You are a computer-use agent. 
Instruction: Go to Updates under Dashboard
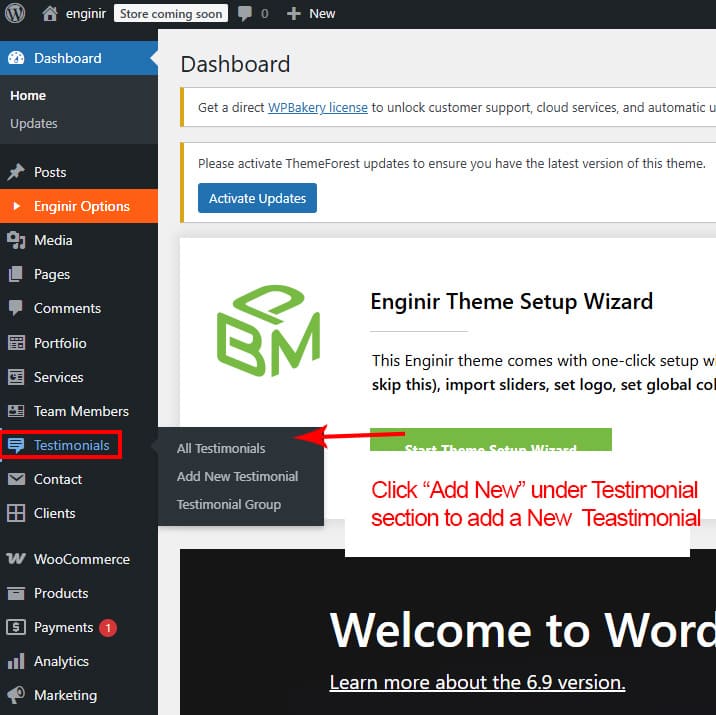[33, 123]
